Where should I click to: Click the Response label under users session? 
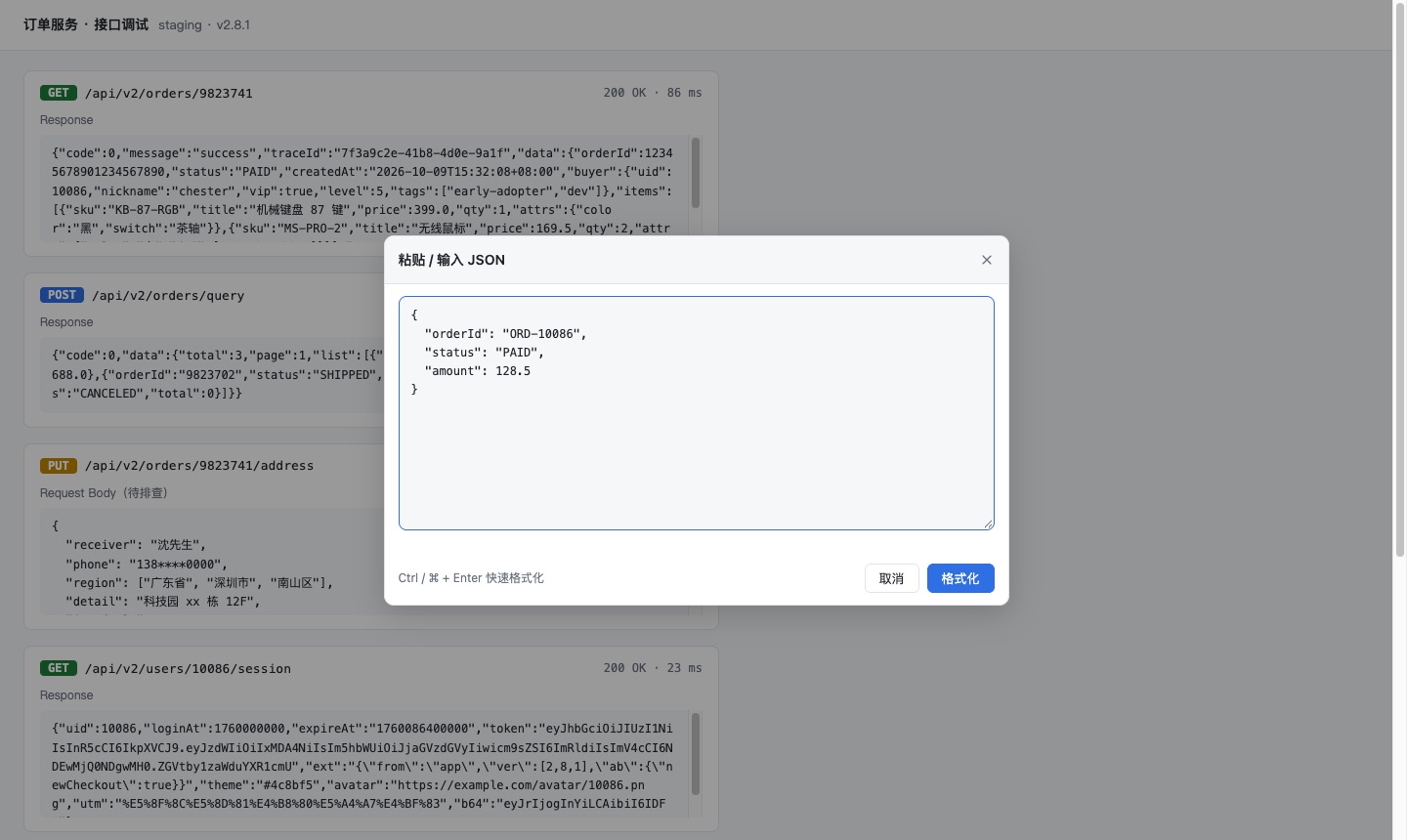(66, 695)
